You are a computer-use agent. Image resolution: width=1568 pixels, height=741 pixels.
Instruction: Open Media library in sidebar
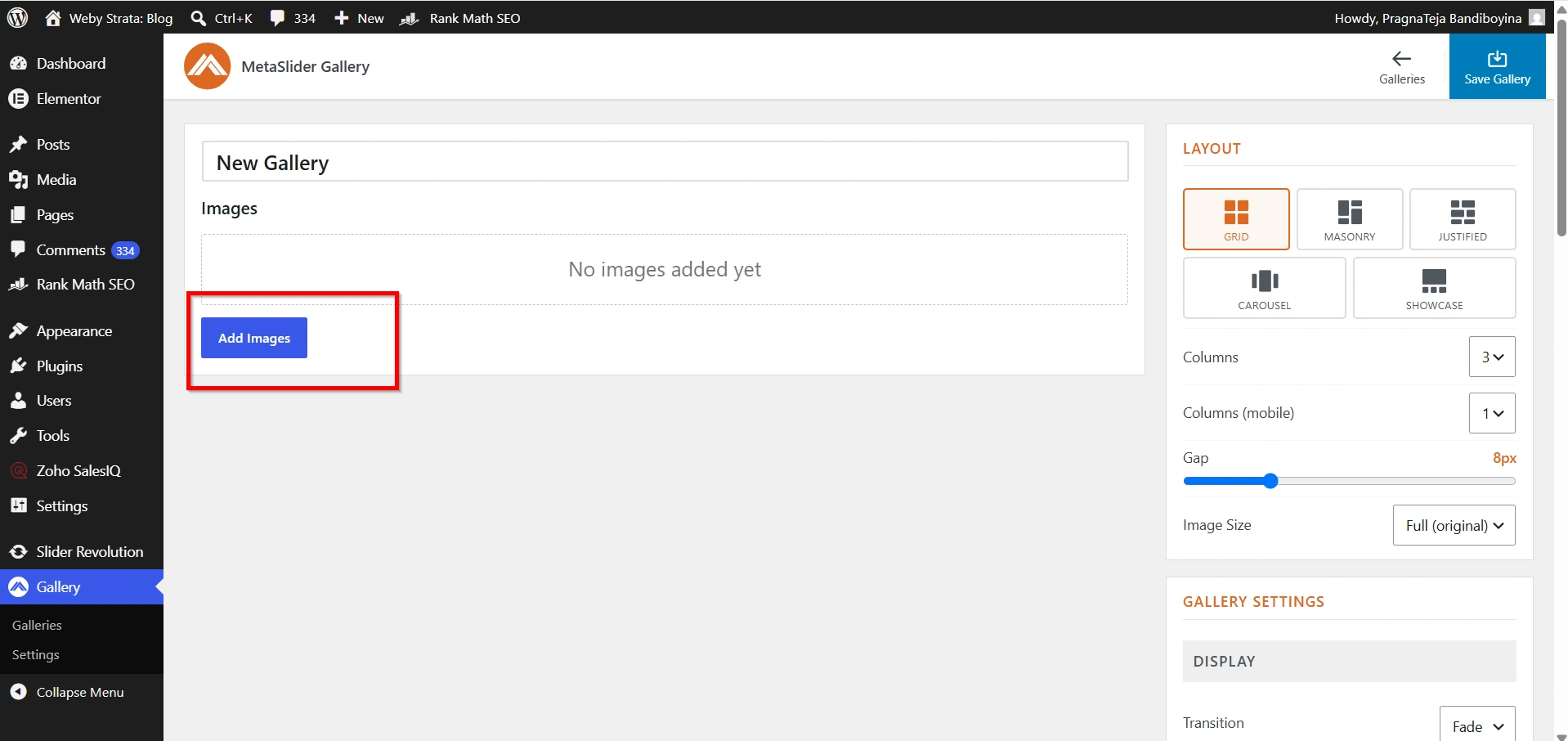tap(82, 179)
